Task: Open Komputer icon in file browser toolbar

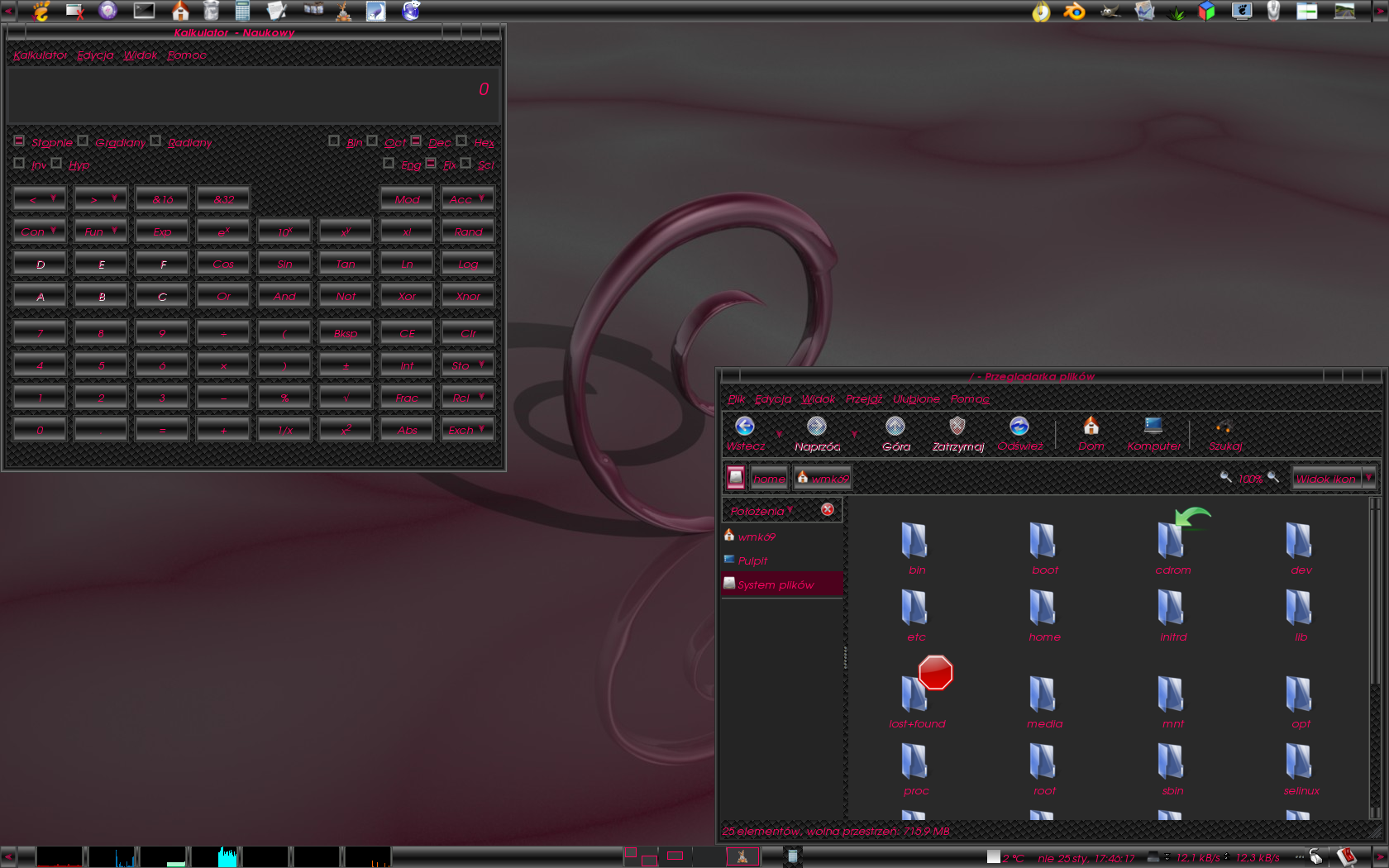Action: 1153,426
